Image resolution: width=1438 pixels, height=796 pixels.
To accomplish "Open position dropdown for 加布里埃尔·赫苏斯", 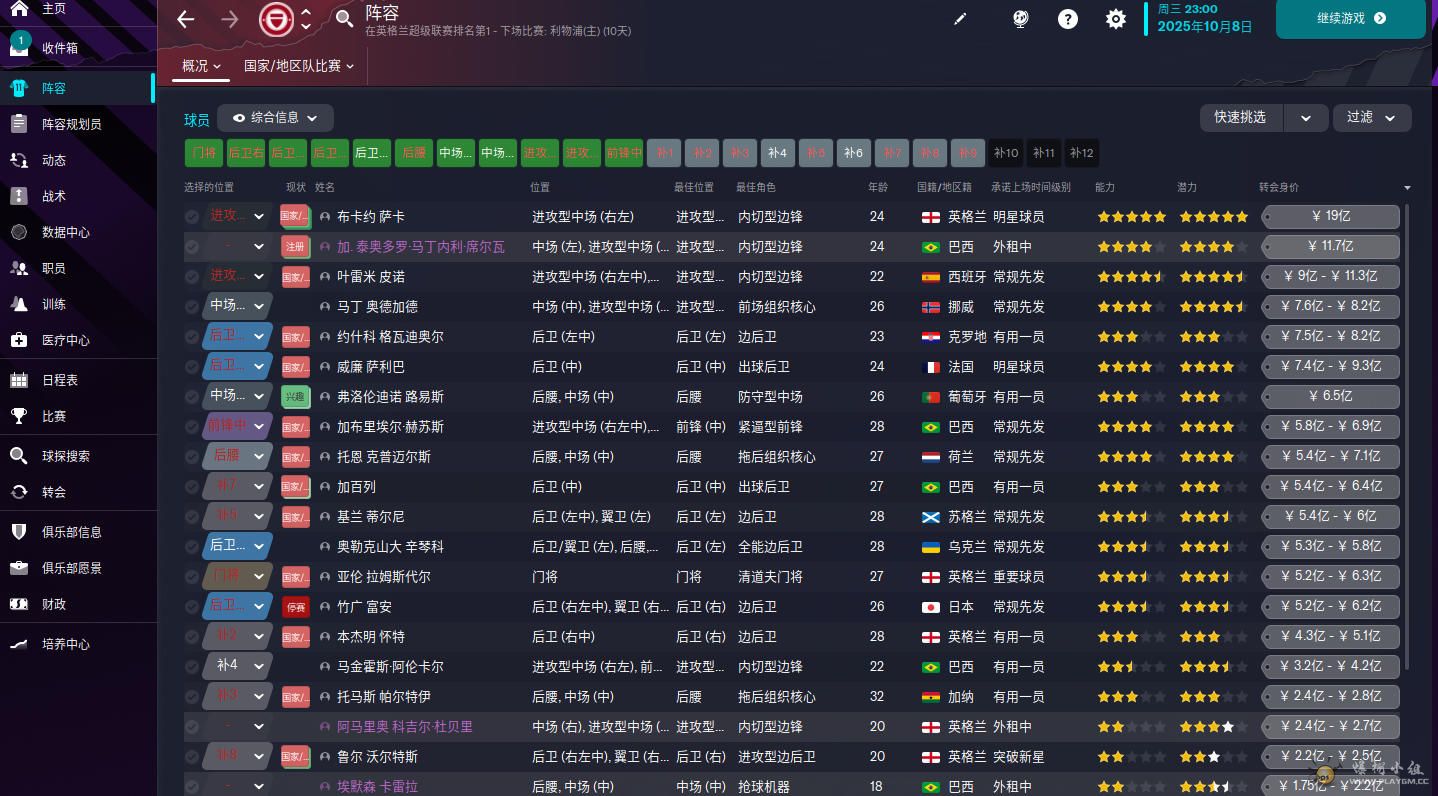I will click(237, 427).
